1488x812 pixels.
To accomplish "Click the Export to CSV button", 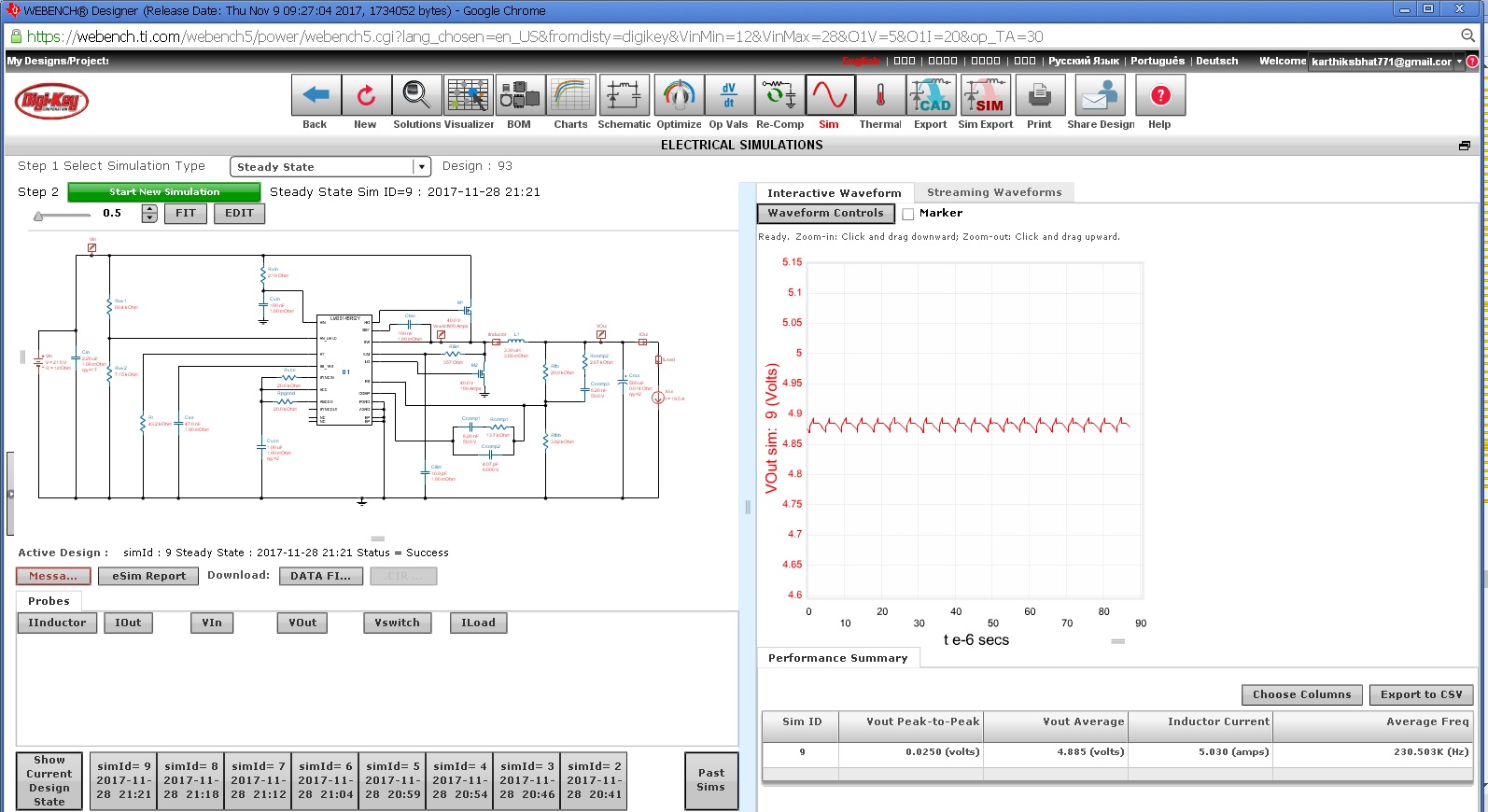I will 1421,694.
